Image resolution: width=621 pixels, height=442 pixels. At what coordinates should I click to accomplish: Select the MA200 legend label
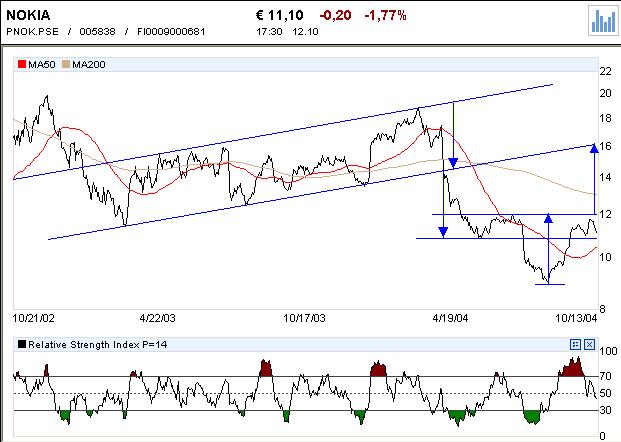[89, 65]
